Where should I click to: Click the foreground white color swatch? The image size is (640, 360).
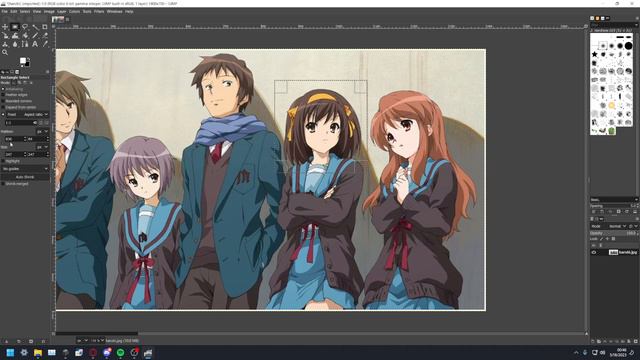(x=23, y=61)
